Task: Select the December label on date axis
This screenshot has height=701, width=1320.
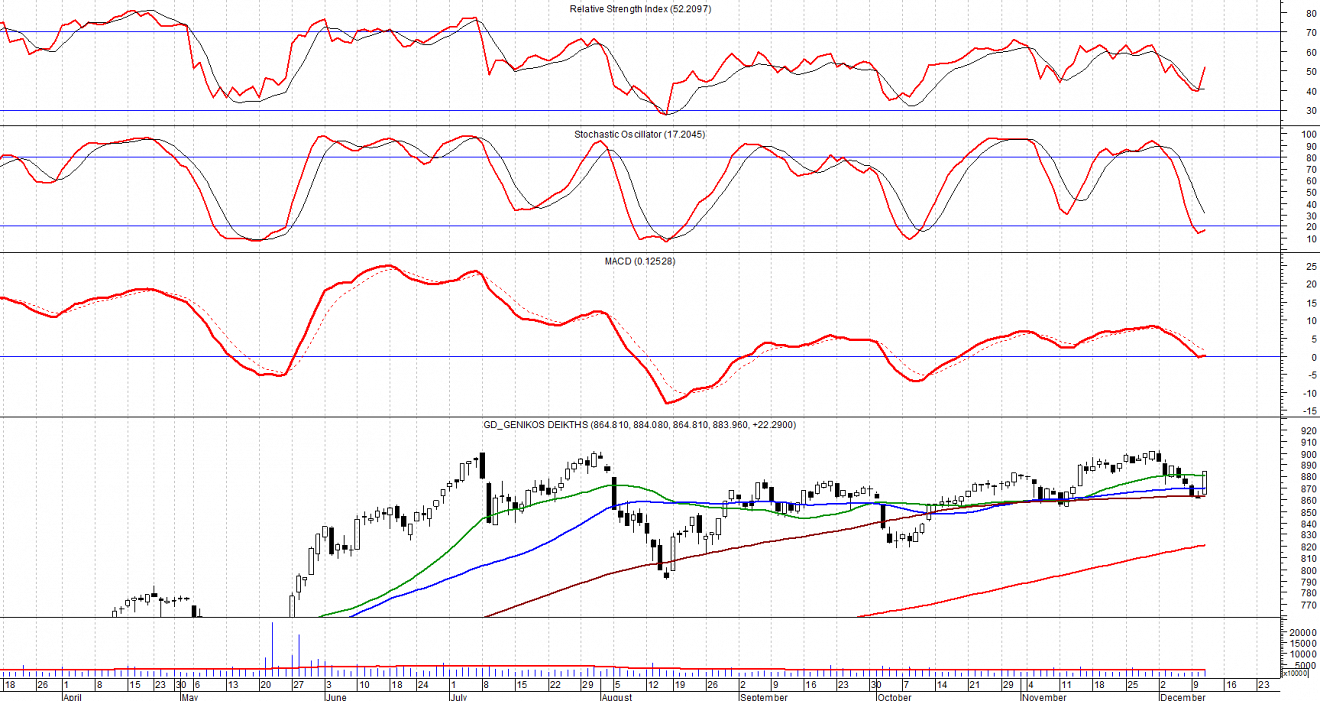Action: click(x=1182, y=697)
